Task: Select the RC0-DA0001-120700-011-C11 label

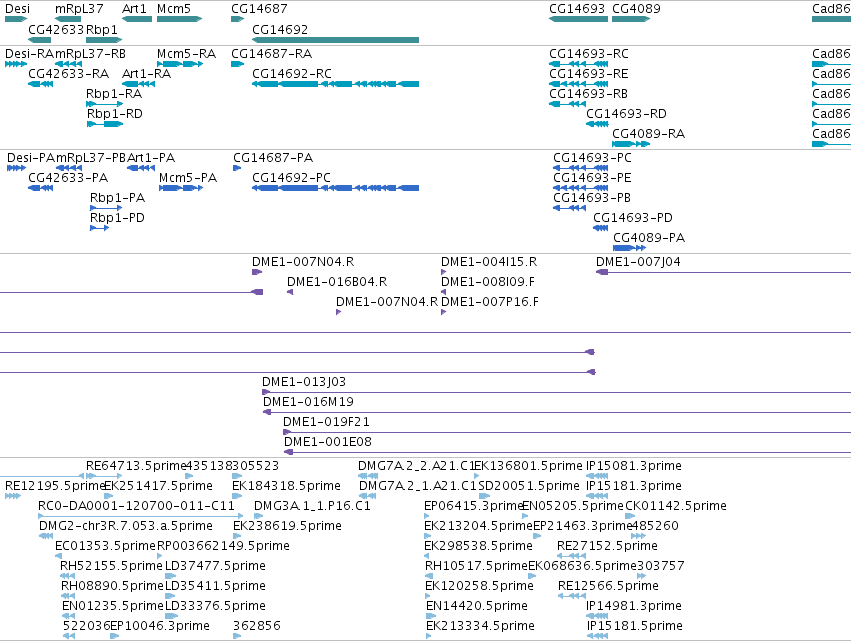Action: 136,506
